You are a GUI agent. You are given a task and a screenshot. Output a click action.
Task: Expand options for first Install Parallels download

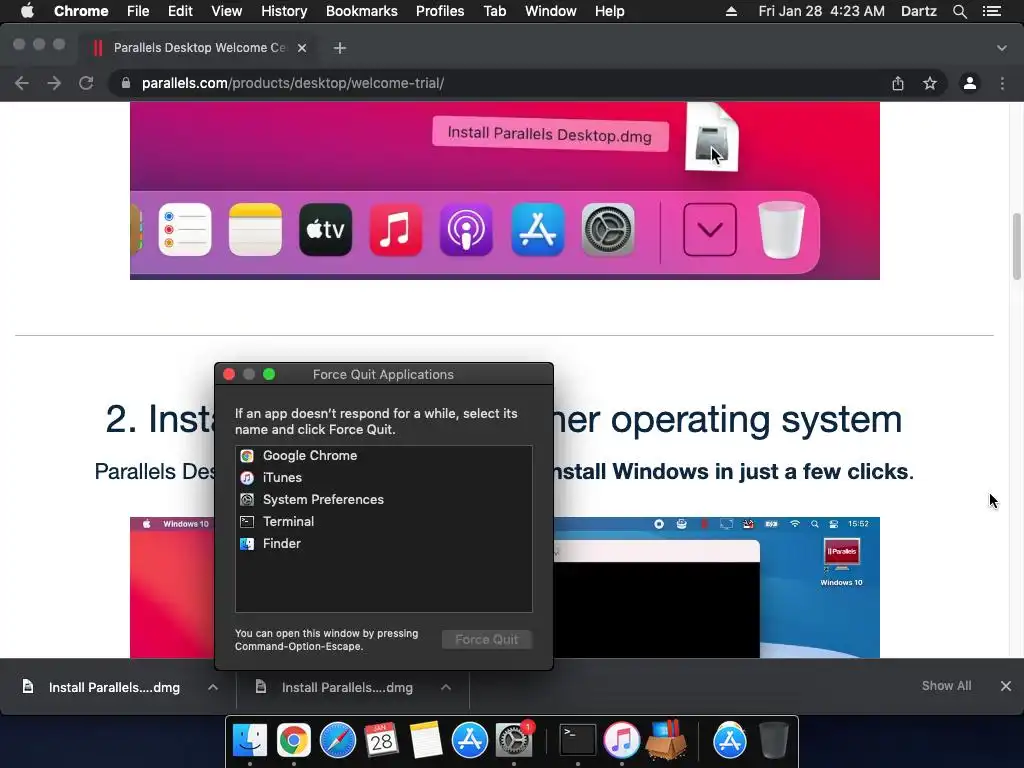coord(213,687)
